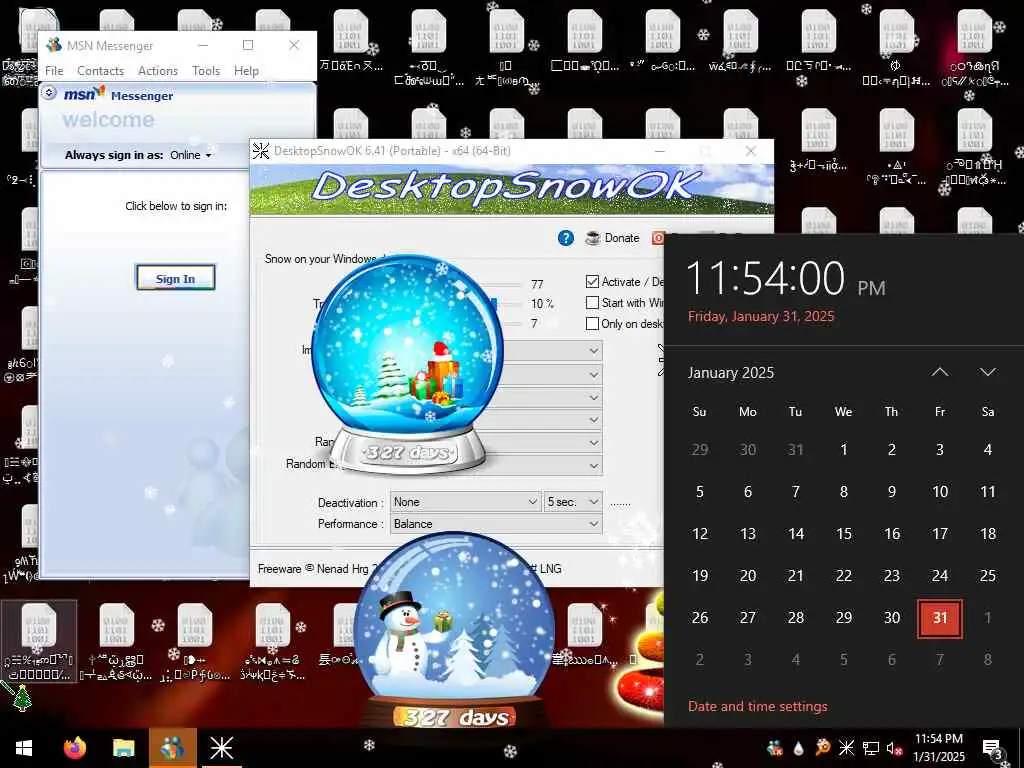The height and width of the screenshot is (768, 1024).
Task: Click the blue help question mark icon
Action: [566, 238]
